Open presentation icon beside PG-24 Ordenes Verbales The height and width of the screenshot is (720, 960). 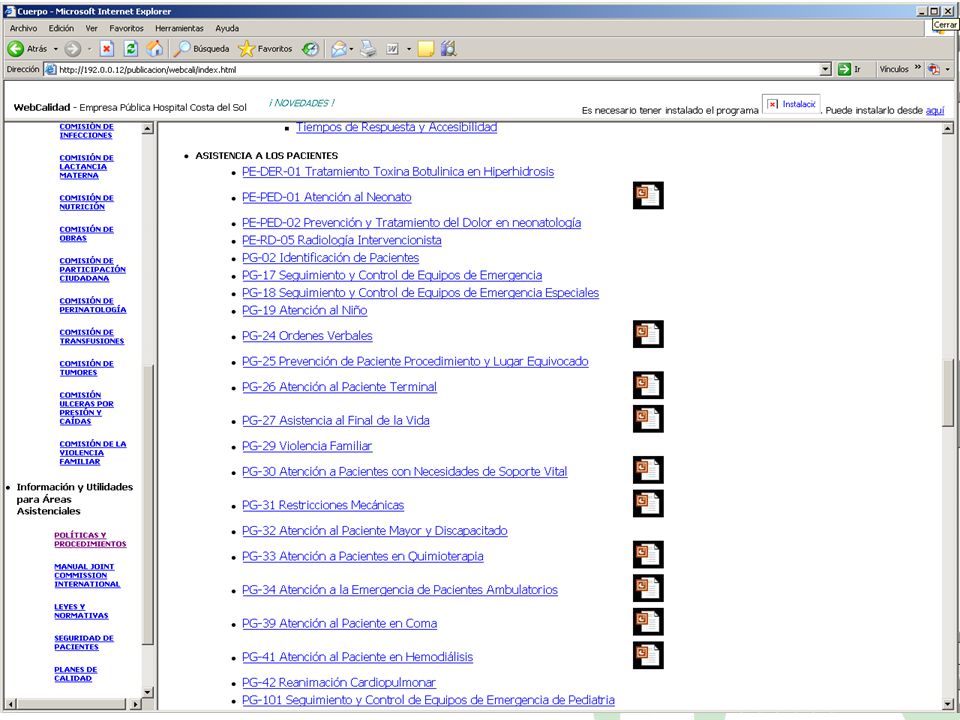point(648,334)
